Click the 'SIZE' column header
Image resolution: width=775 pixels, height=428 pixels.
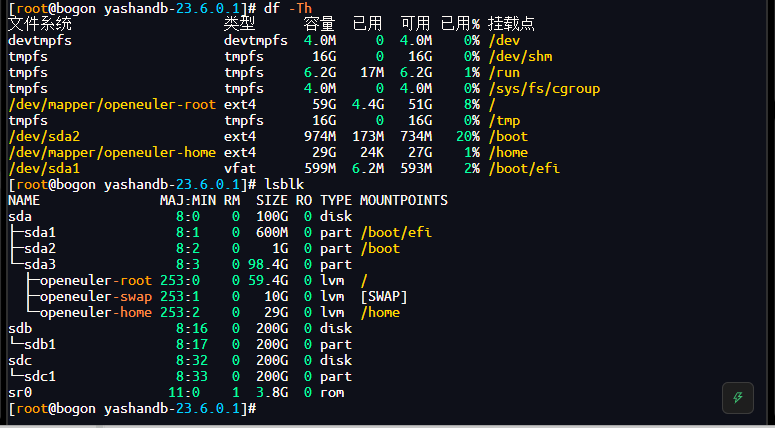pyautogui.click(x=272, y=200)
